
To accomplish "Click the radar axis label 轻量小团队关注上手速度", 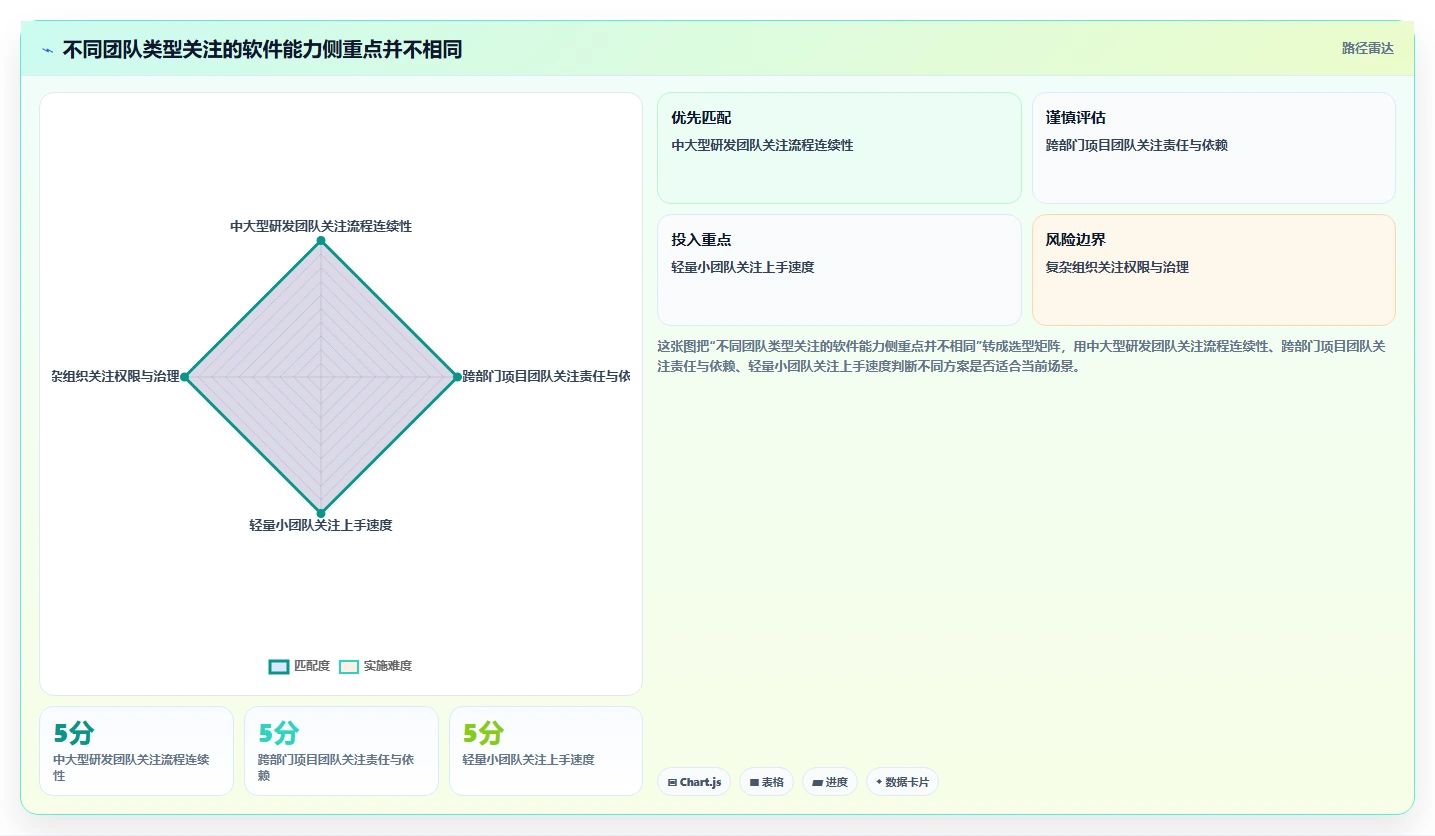I will click(x=321, y=525).
